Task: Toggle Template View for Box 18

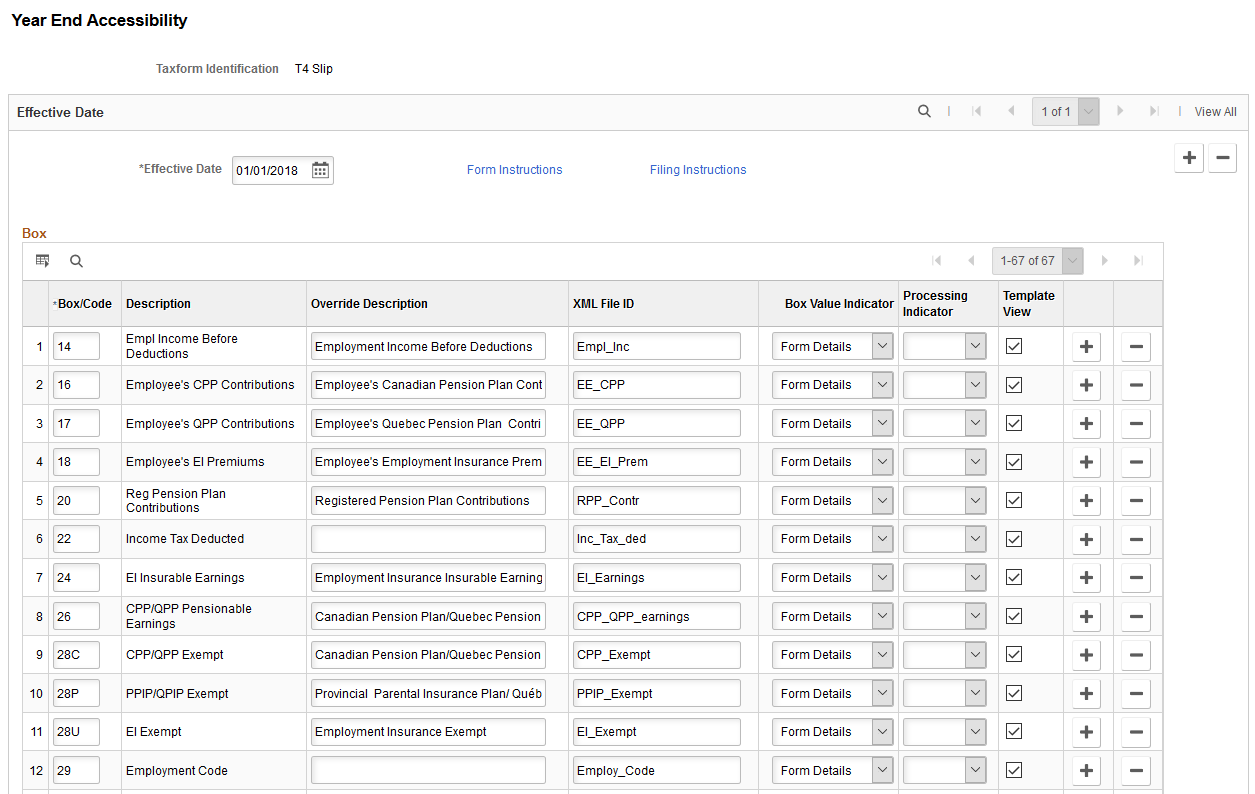Action: (x=1014, y=461)
